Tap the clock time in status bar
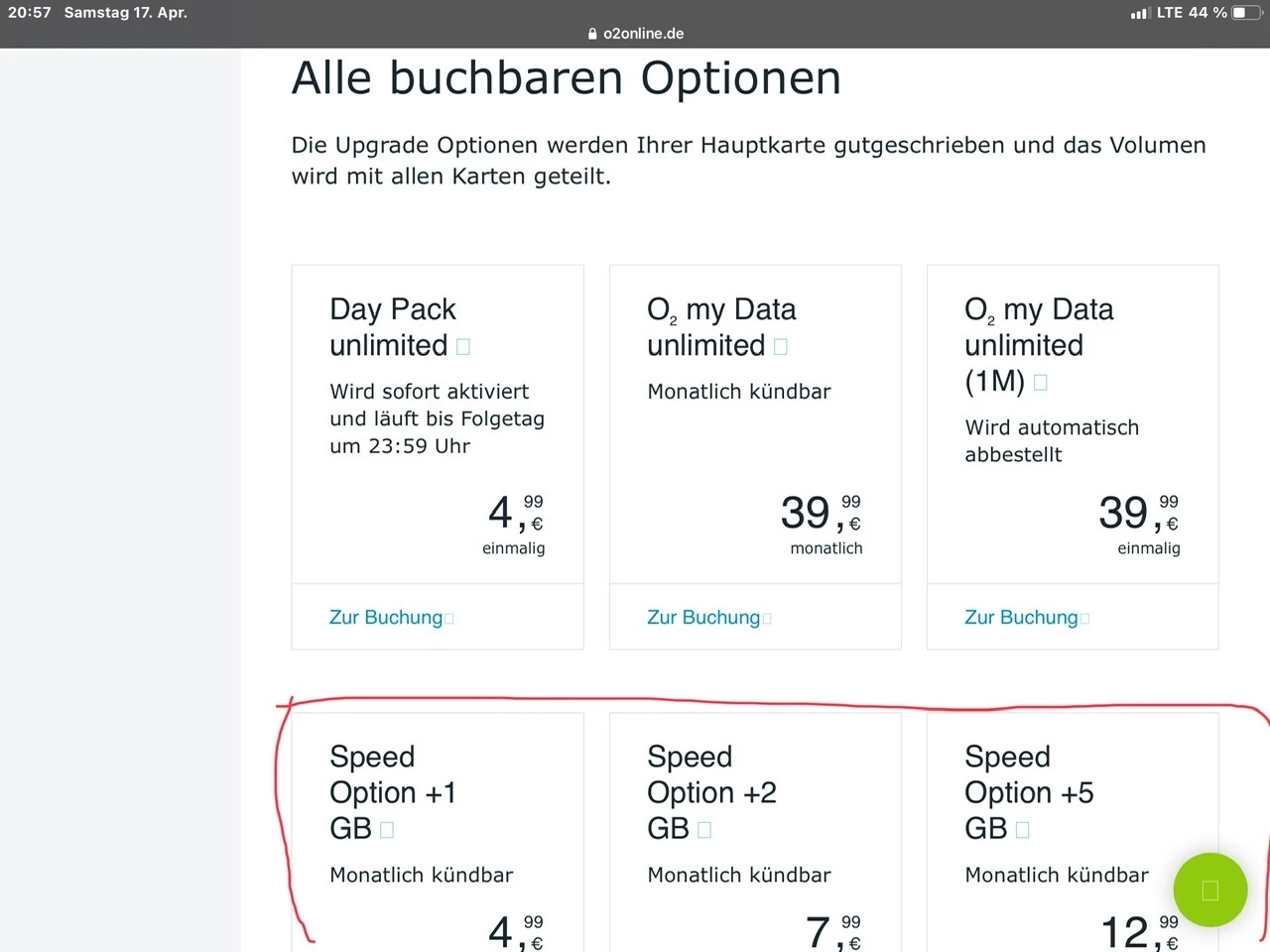The image size is (1270, 952). (x=30, y=13)
